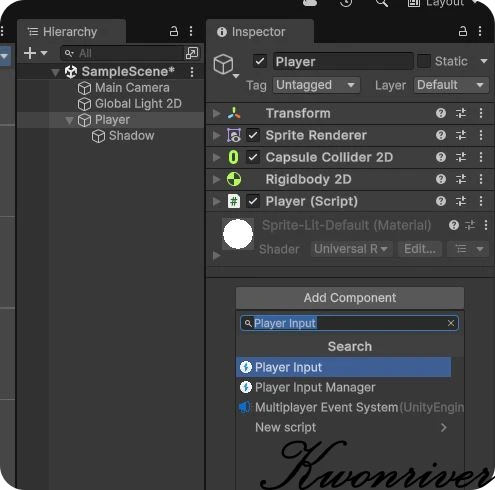
Task: Disable the Capsule Collider 2D checkbox
Action: click(253, 157)
